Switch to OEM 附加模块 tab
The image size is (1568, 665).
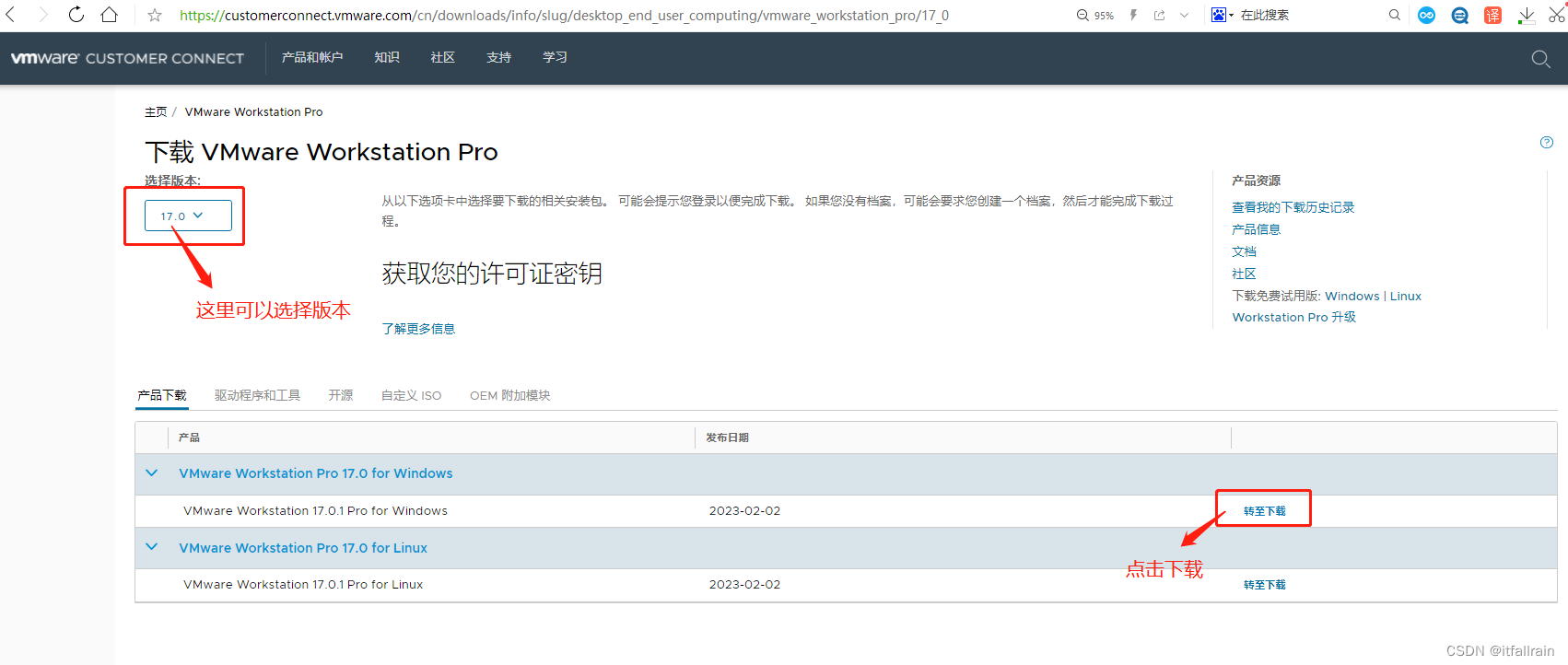click(x=510, y=395)
